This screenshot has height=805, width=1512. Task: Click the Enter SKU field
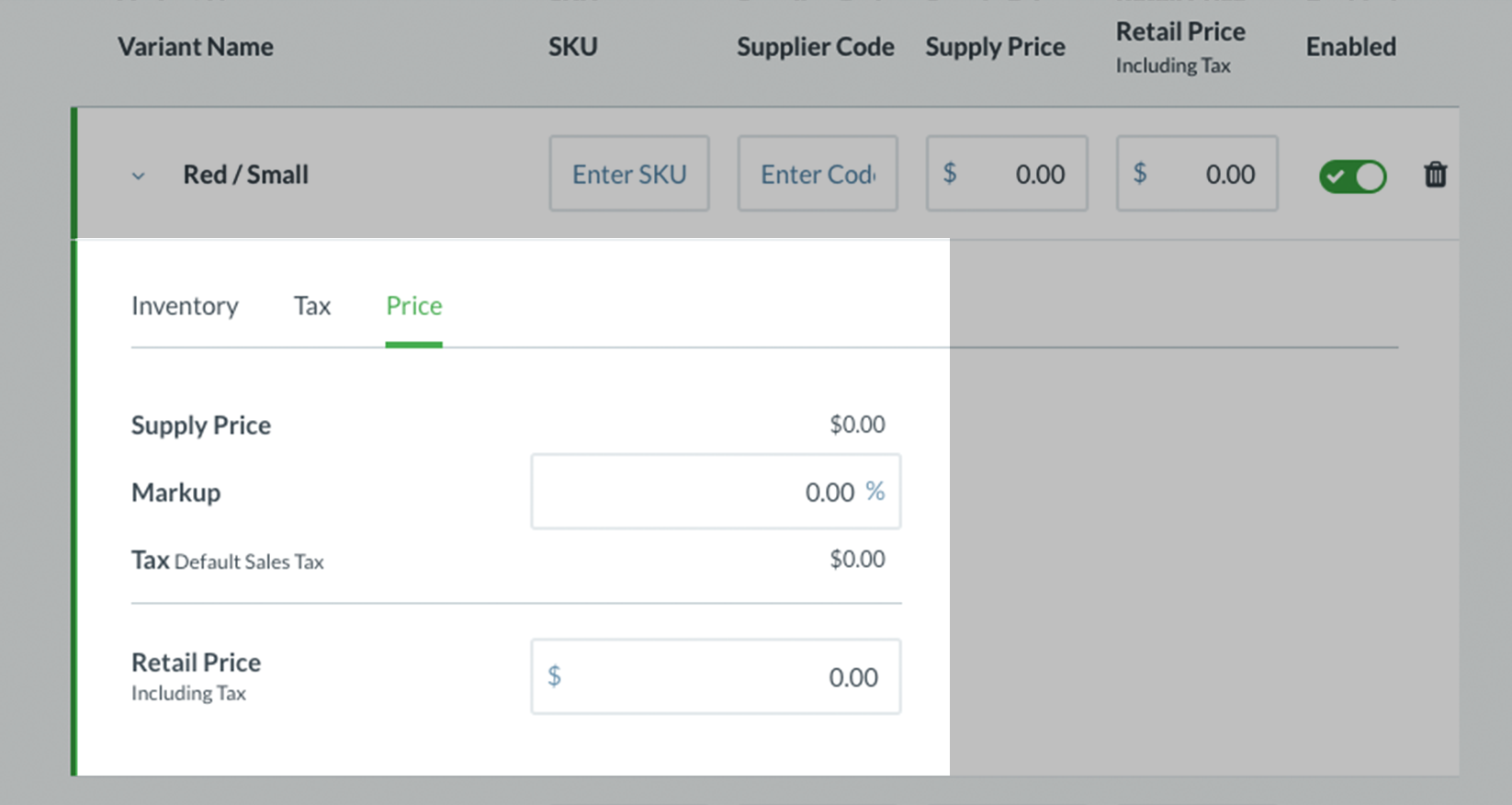(x=629, y=175)
